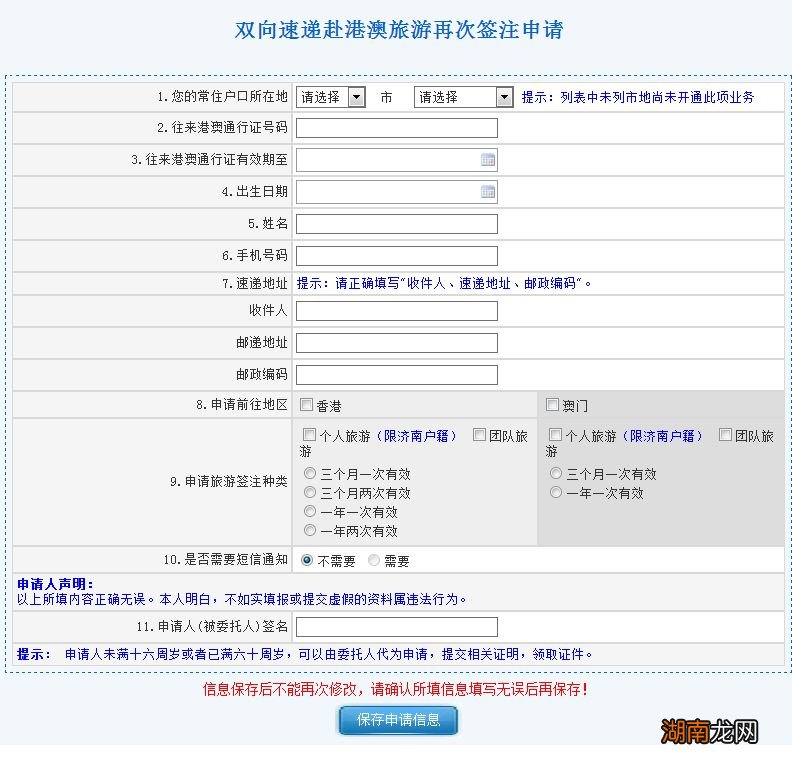Click the 保存申请信息 button
This screenshot has width=792, height=758.
tap(398, 720)
